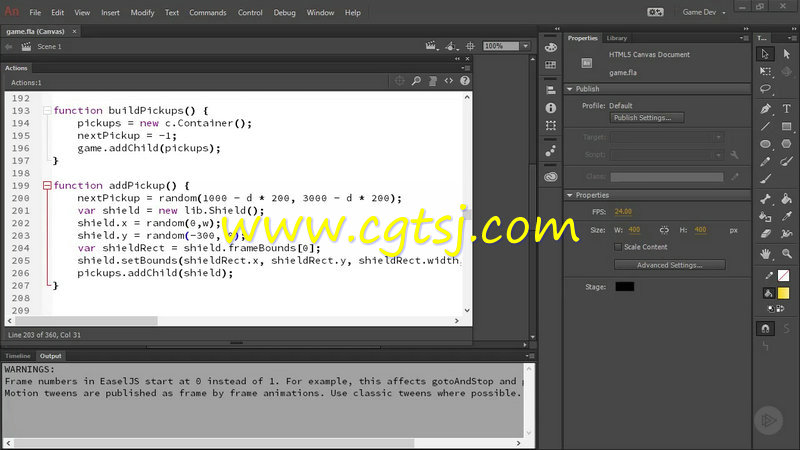Click the Advanced Settings button
Image resolution: width=800 pixels, height=450 pixels.
[x=669, y=265]
